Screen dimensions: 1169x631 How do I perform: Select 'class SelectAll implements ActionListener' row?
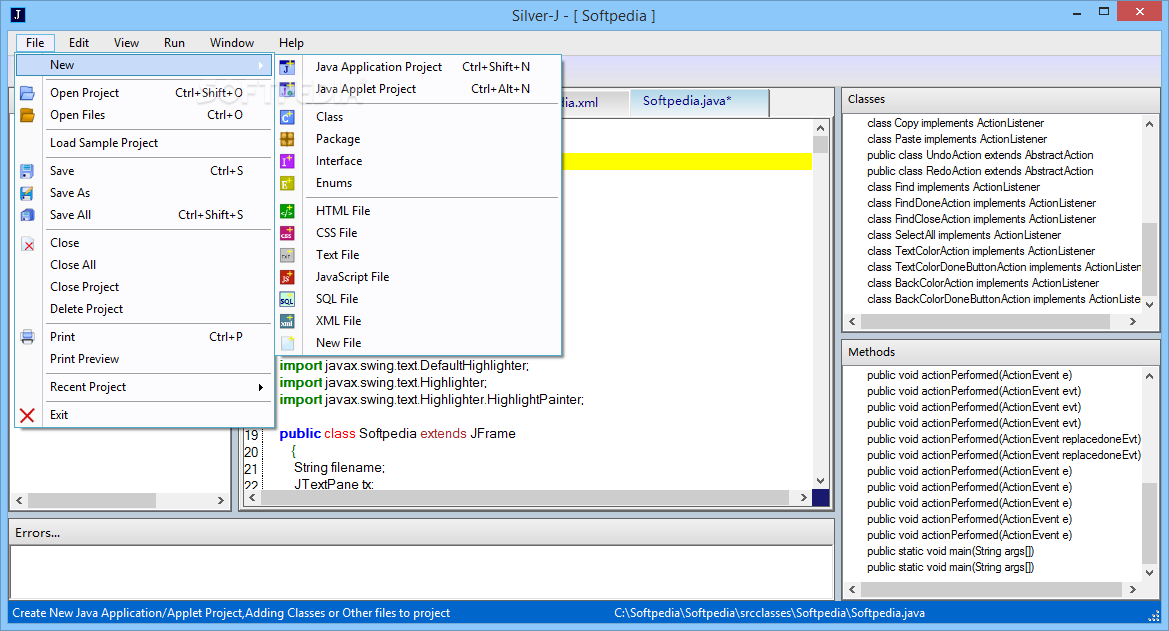pyautogui.click(x=963, y=235)
